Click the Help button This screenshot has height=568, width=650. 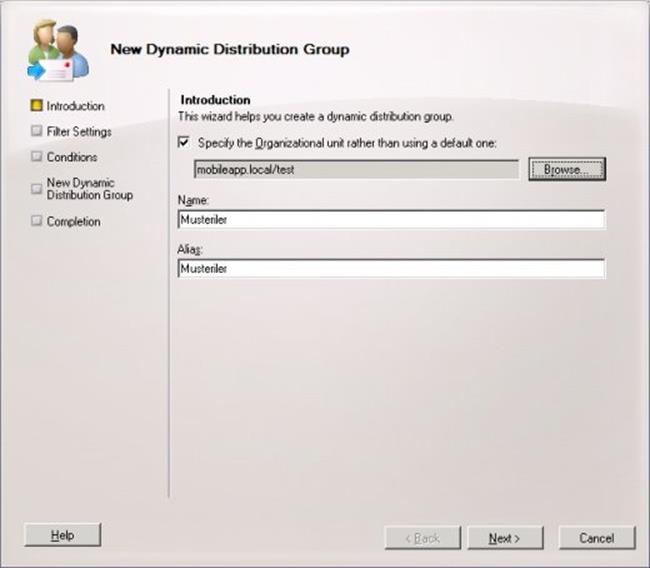(63, 535)
